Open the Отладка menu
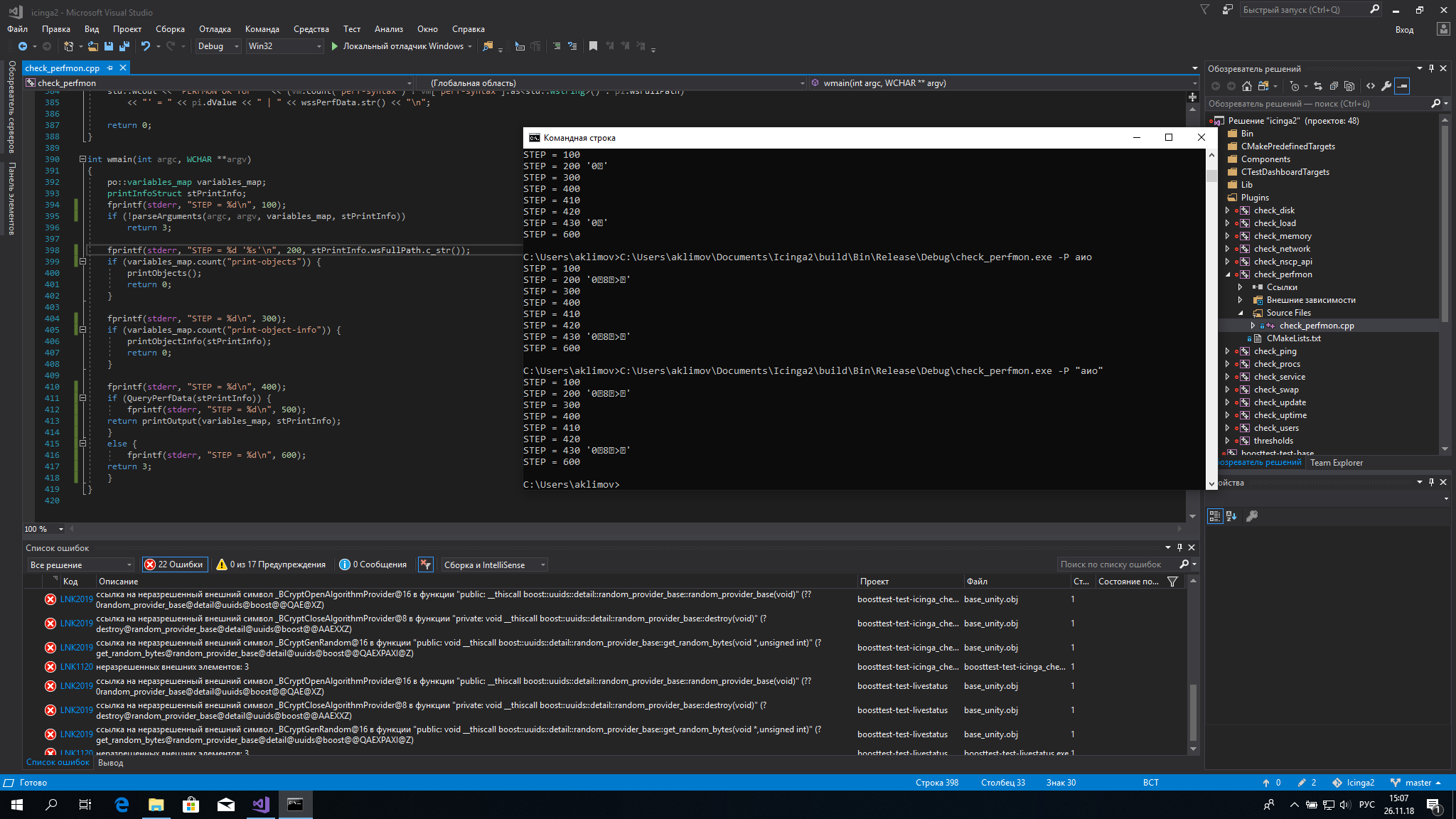Image resolution: width=1456 pixels, height=819 pixels. [215, 29]
